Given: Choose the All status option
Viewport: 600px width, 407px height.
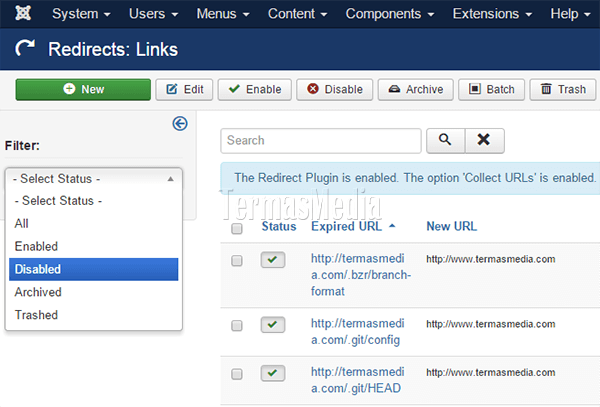Looking at the screenshot, I should click(93, 223).
